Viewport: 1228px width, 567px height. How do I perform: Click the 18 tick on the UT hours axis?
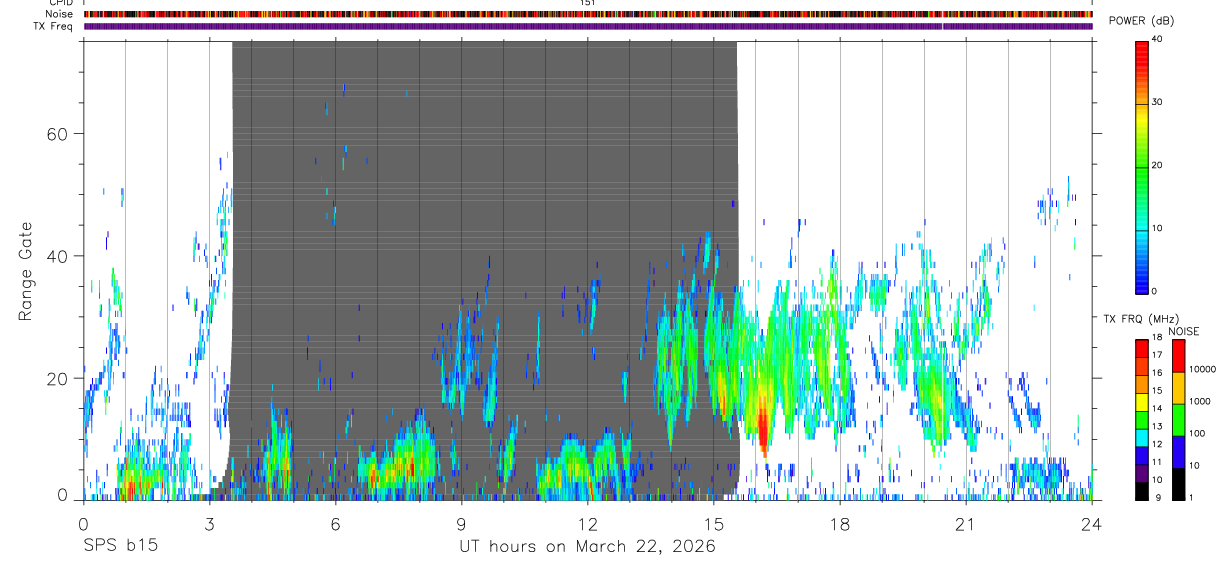[x=840, y=523]
